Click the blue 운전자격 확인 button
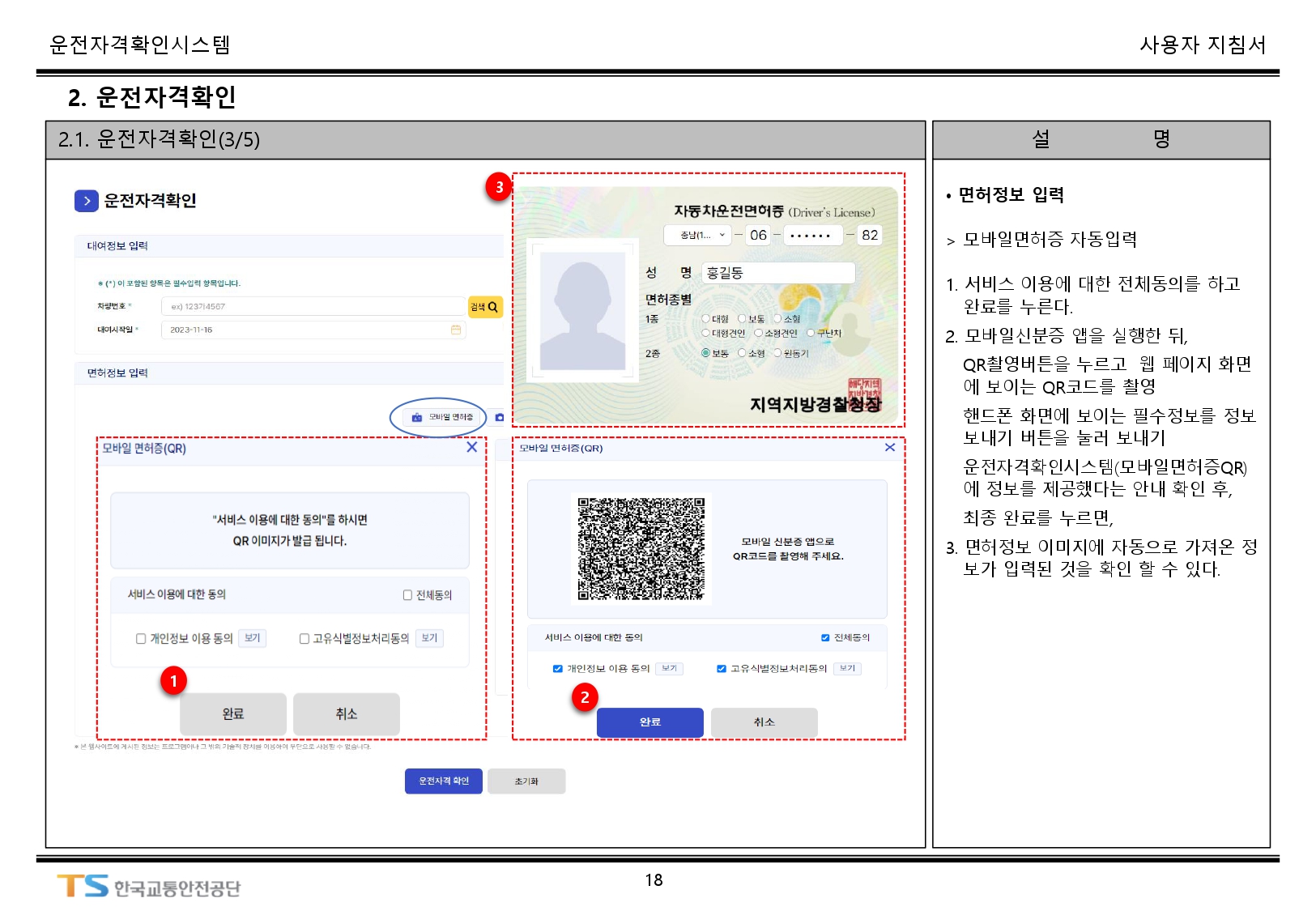The height and width of the screenshot is (911, 1316). click(x=443, y=781)
